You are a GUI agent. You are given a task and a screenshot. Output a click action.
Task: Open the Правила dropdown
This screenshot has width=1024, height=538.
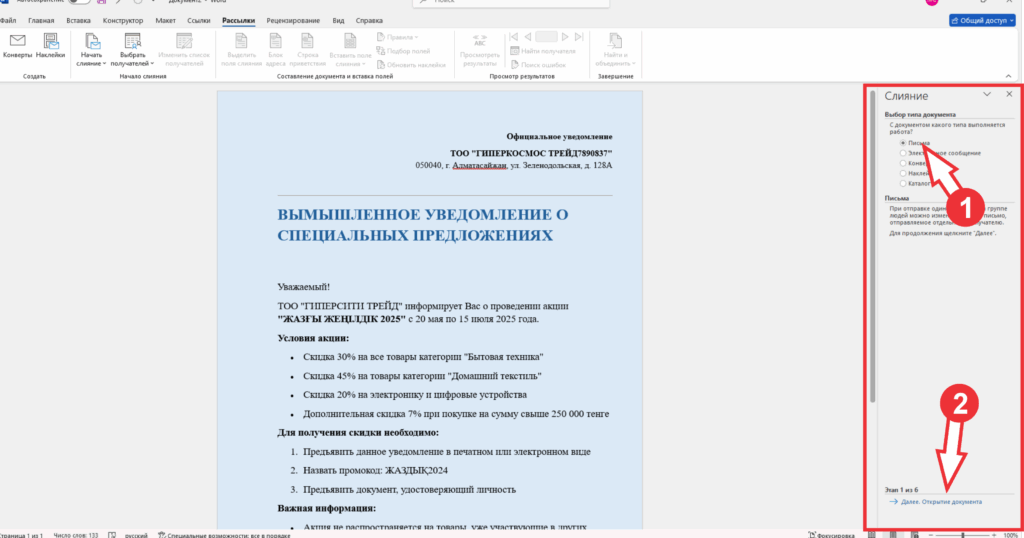398,37
